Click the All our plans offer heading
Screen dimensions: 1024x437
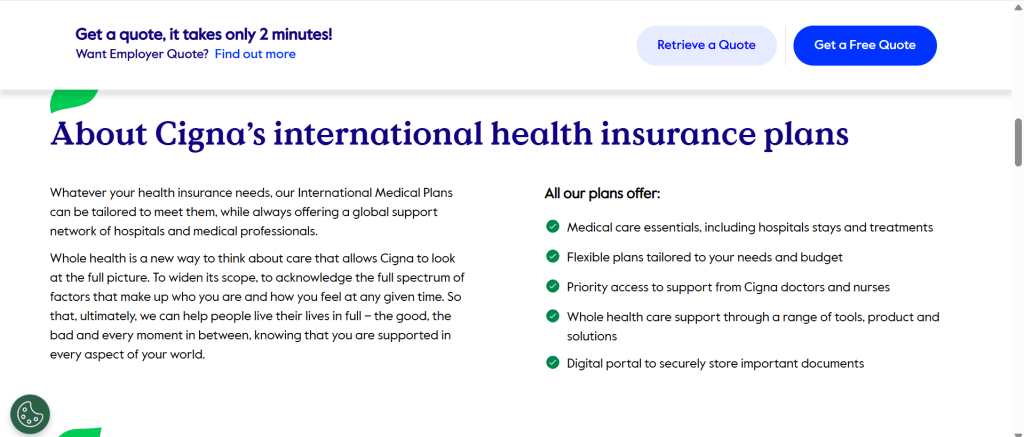pyautogui.click(x=602, y=193)
